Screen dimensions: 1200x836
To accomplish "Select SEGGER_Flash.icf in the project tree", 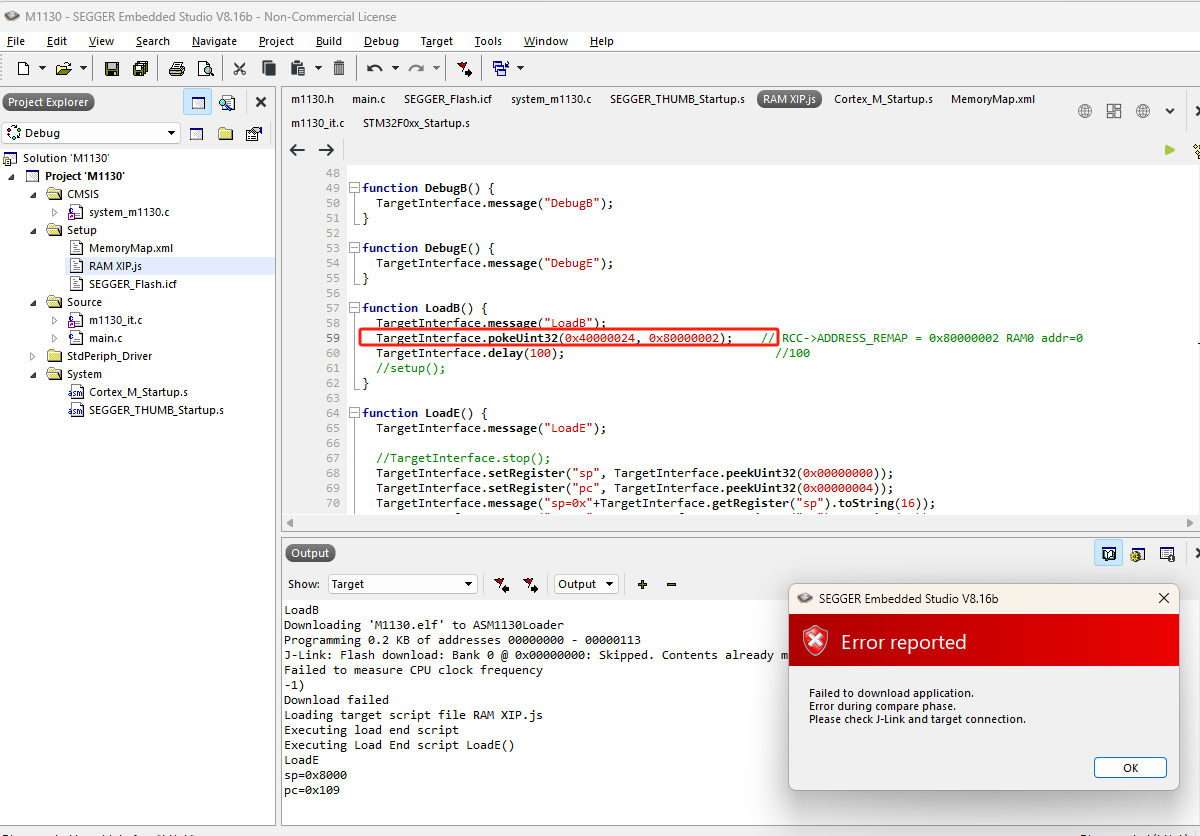I will coord(132,284).
